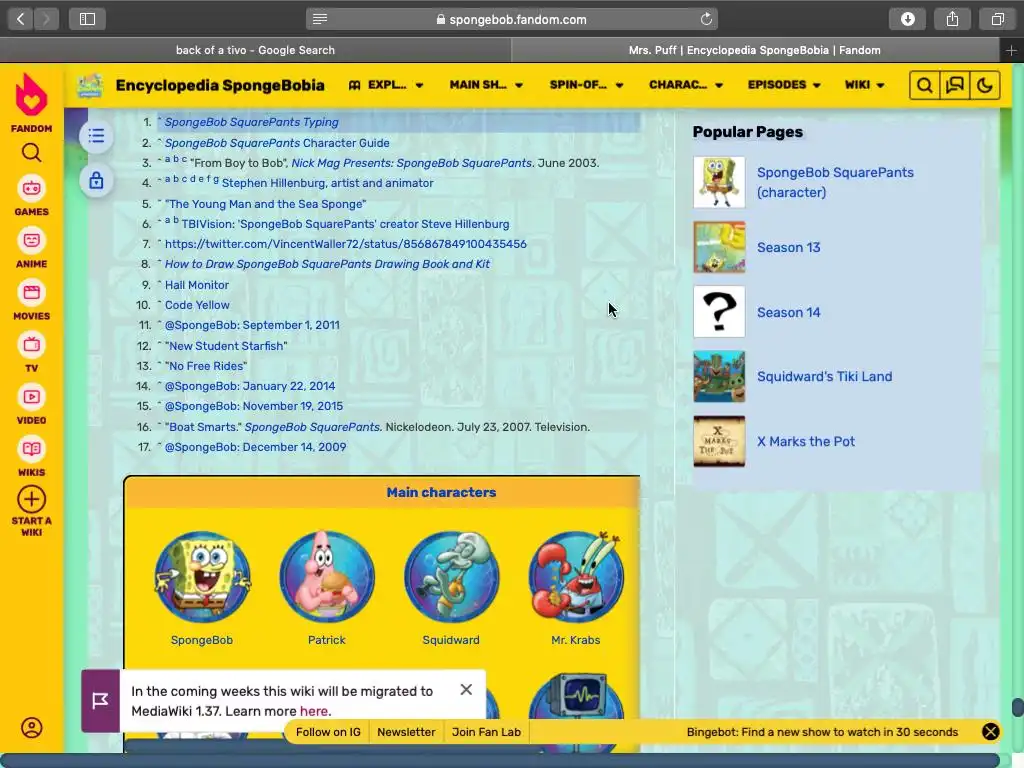The width and height of the screenshot is (1024, 768).
Task: Click the Newsletter button
Action: point(406,732)
